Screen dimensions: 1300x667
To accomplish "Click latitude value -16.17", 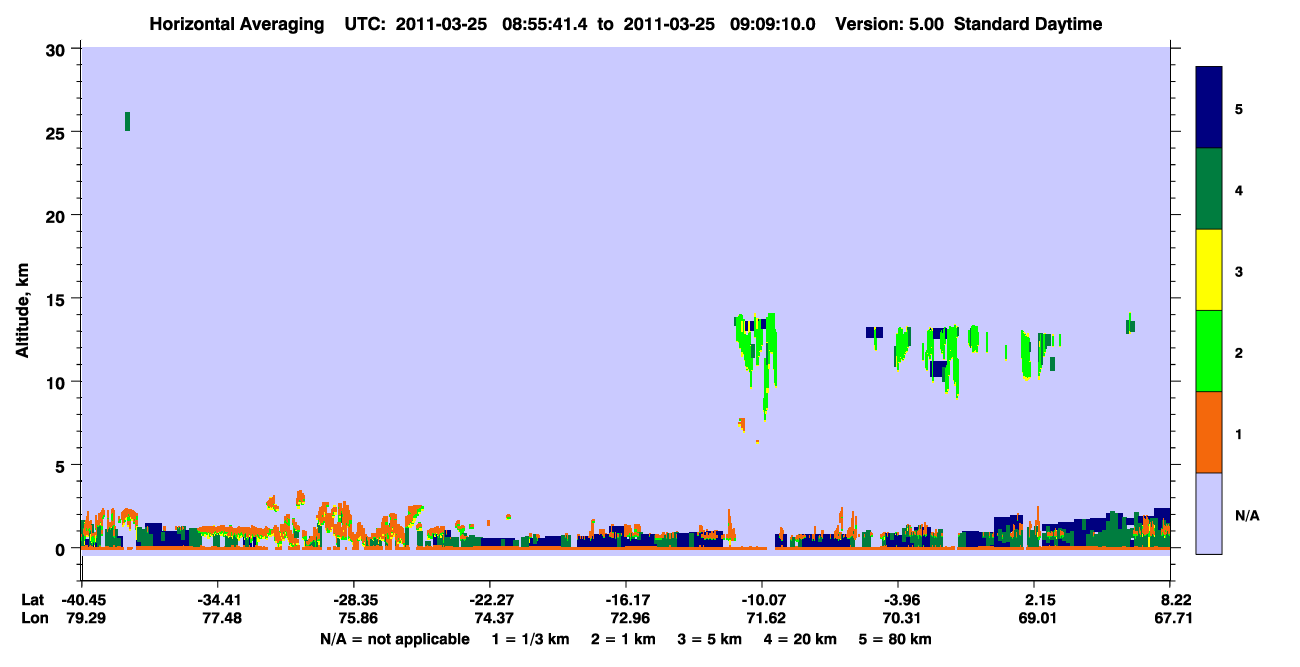I will (626, 600).
